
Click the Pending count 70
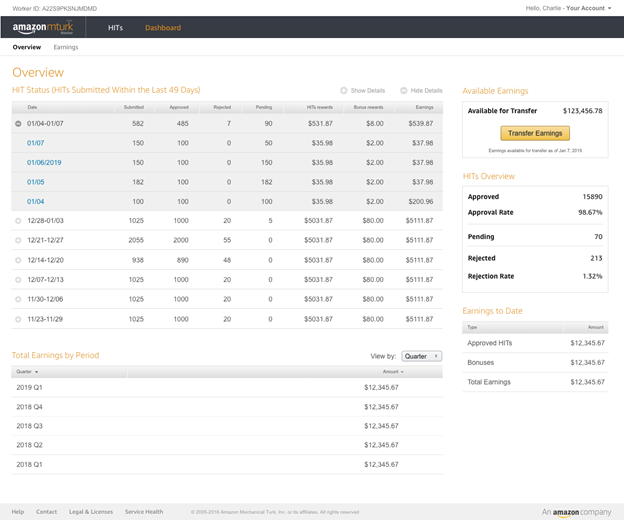point(598,237)
